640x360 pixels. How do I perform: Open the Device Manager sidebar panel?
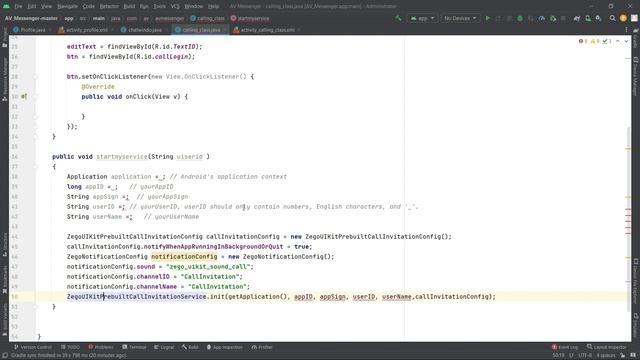(636, 76)
